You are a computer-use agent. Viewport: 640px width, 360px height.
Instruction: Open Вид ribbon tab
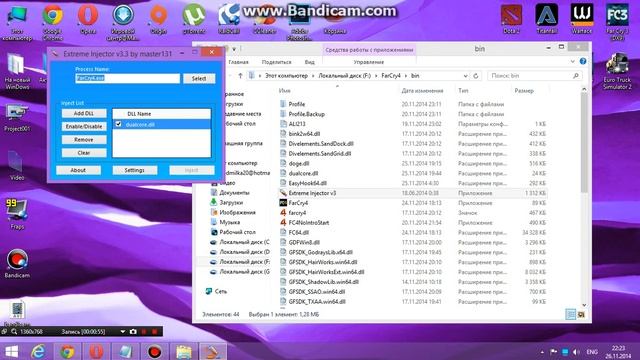(x=309, y=62)
